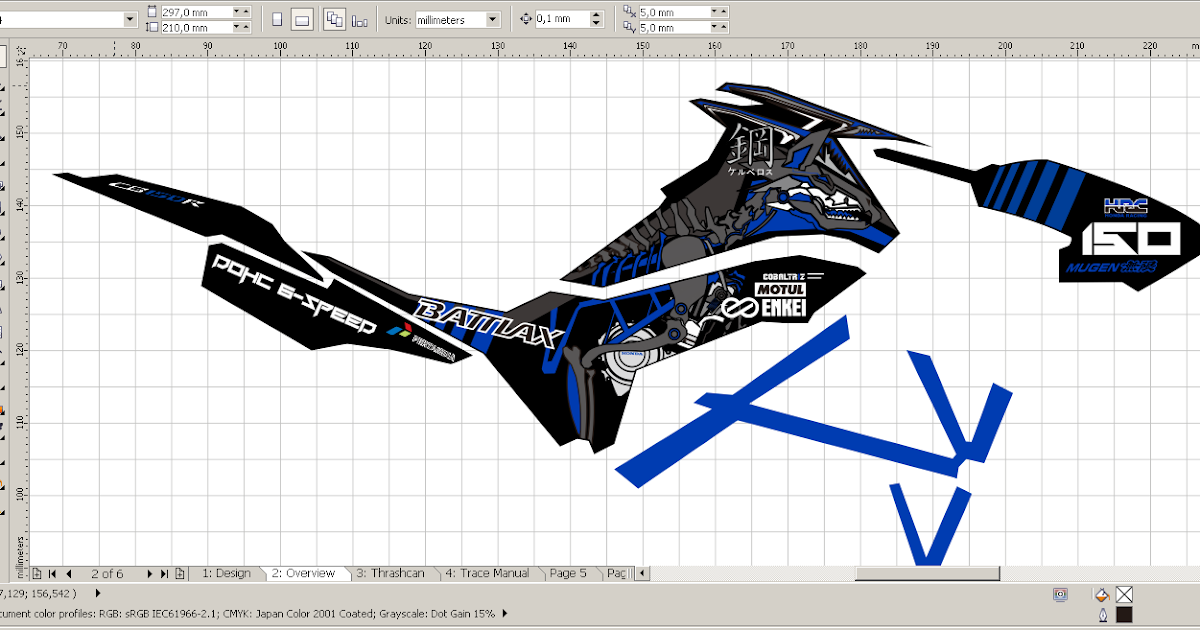The image size is (1200, 630).
Task: Click the fill bucket icon in status bar
Action: [1102, 595]
